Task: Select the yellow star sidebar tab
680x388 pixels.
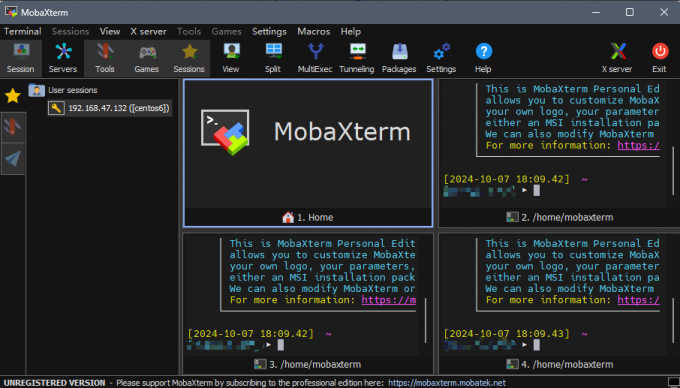Action: (13, 96)
